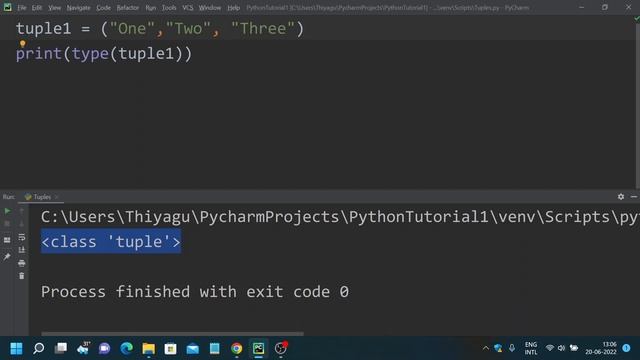Switch to Google Chrome on taskbar
The image size is (640, 360).
click(237, 349)
